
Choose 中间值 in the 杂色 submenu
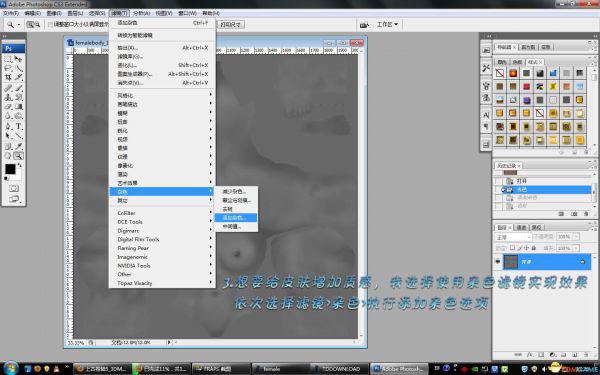point(236,227)
